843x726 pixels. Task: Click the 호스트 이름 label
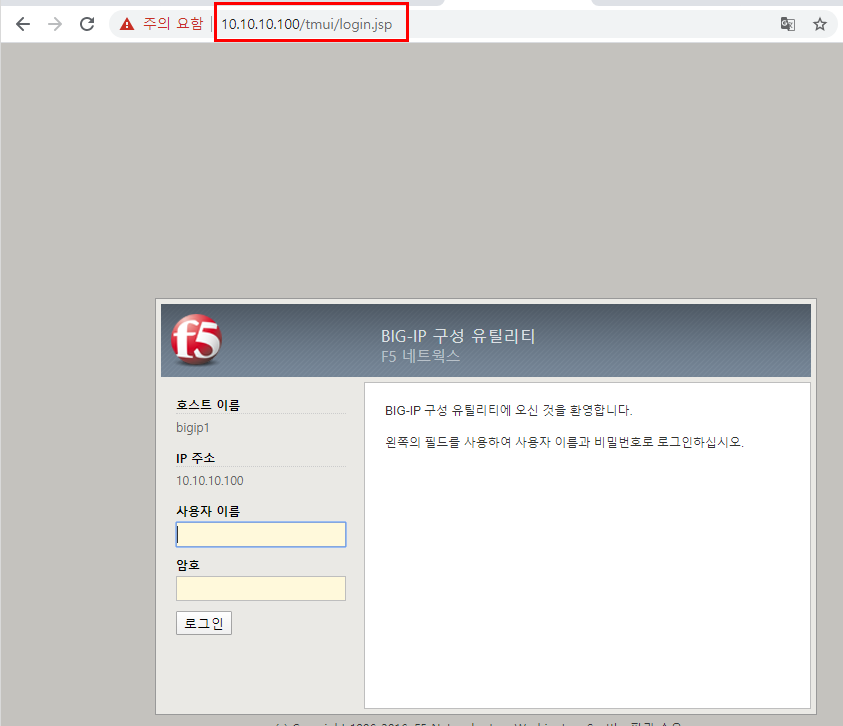pos(208,404)
